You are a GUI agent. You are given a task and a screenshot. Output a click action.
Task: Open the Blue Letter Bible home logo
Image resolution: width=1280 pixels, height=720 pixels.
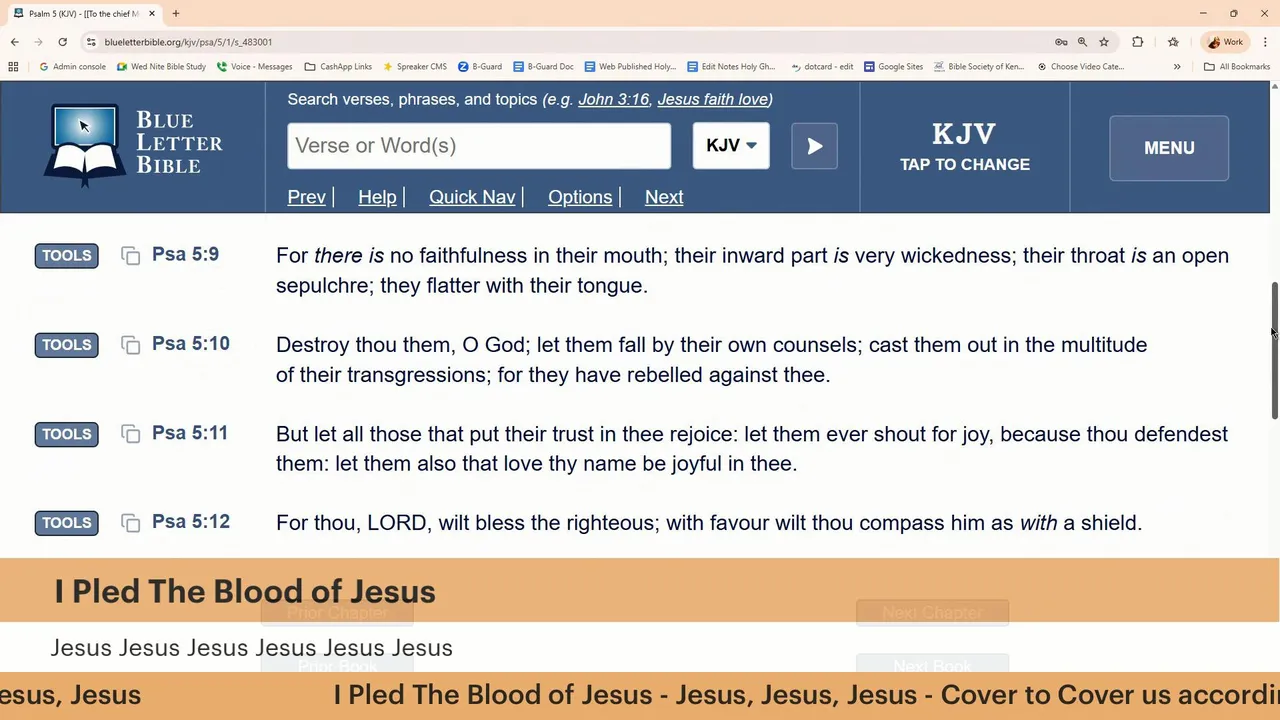coord(133,146)
